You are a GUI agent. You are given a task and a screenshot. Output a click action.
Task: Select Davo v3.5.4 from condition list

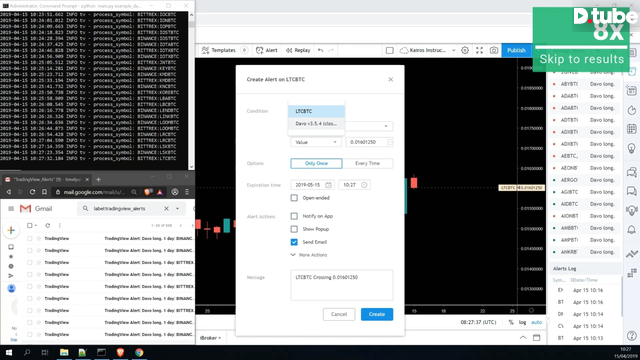(x=316, y=123)
